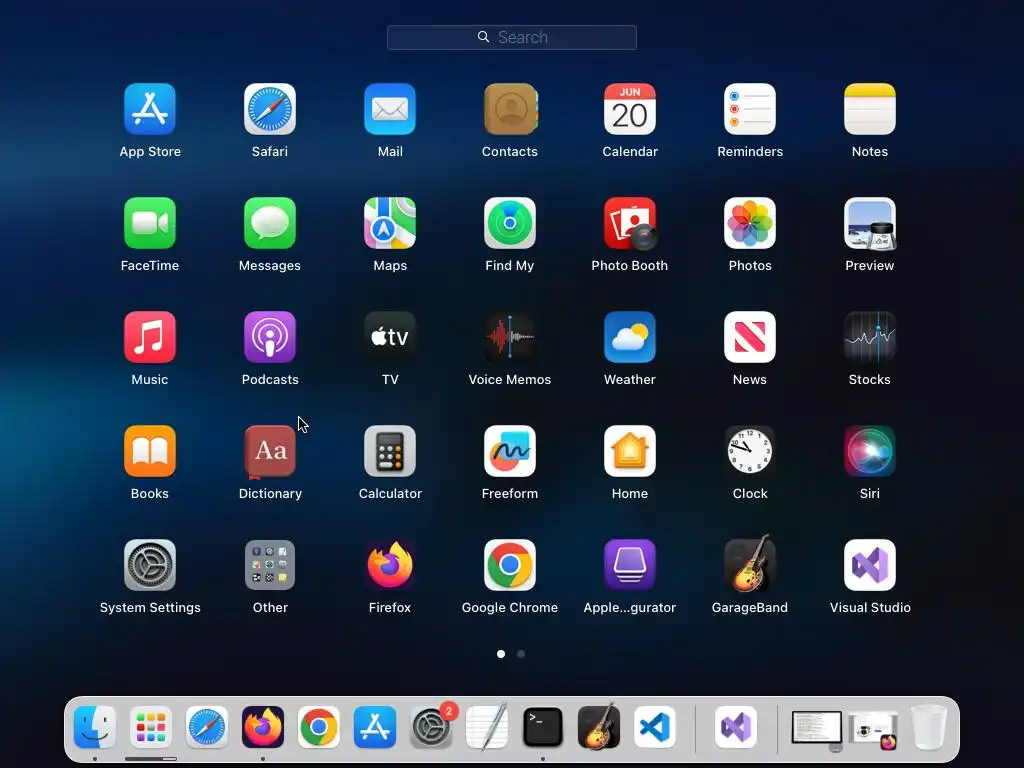The image size is (1024, 768).
Task: Open the Books app
Action: point(150,451)
